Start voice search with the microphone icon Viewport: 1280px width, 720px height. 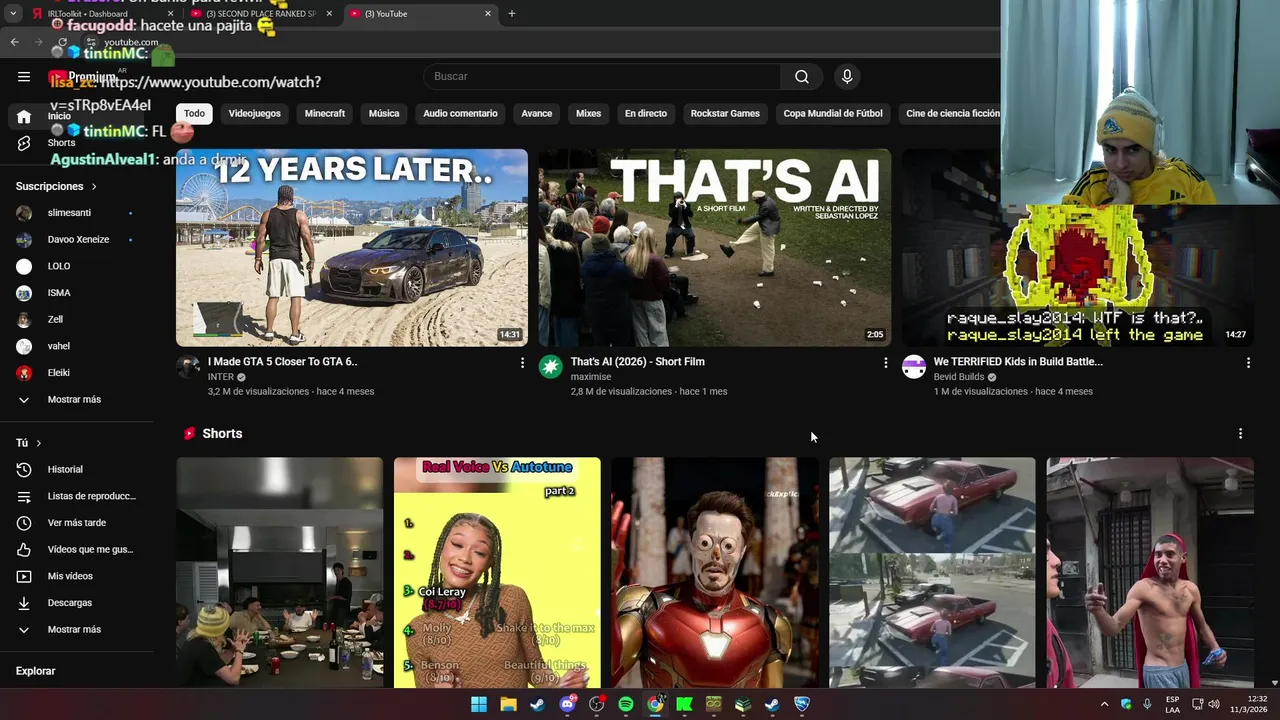coord(847,76)
